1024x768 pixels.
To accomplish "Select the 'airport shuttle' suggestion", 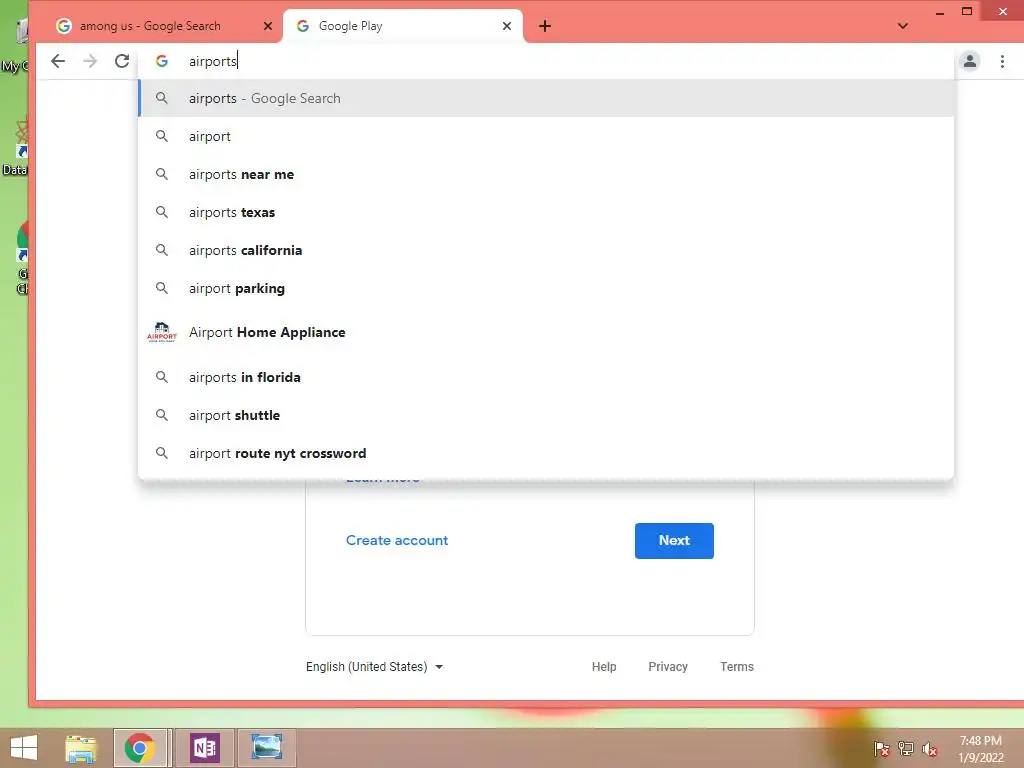I will (x=547, y=415).
